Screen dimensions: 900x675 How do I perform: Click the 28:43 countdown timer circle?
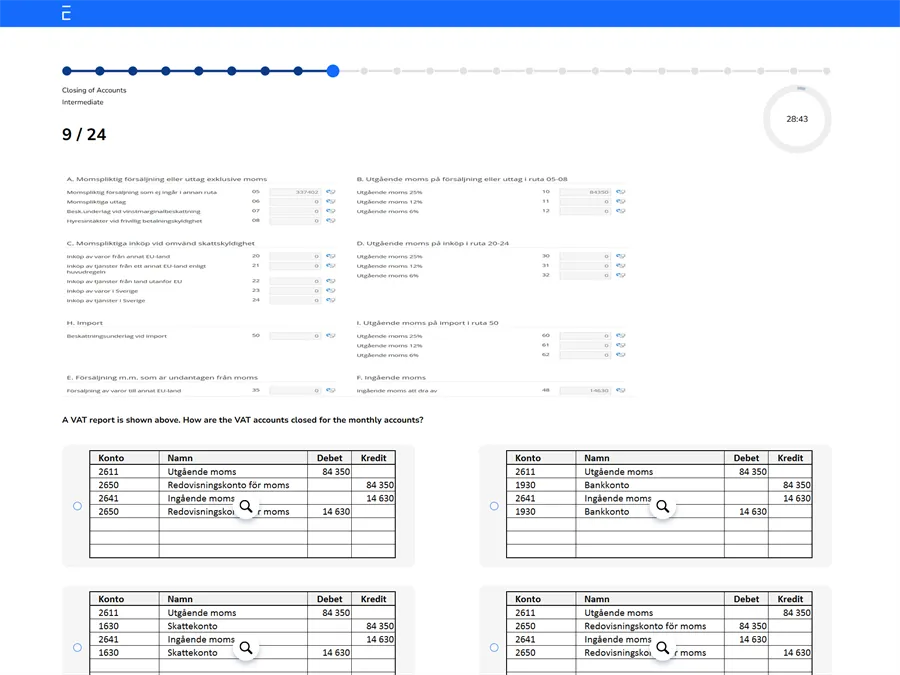(x=796, y=119)
